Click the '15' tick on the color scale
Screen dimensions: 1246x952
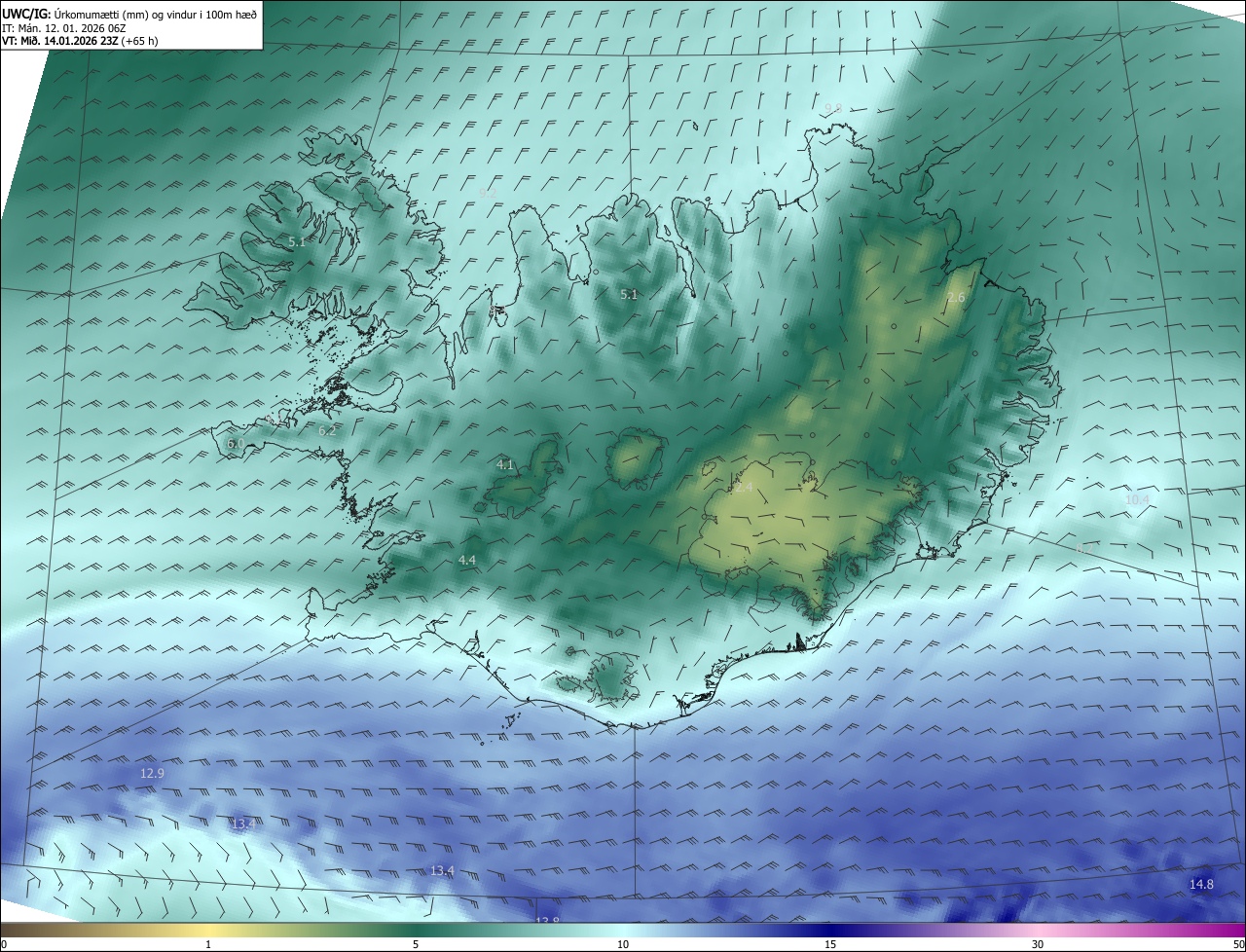click(x=830, y=944)
